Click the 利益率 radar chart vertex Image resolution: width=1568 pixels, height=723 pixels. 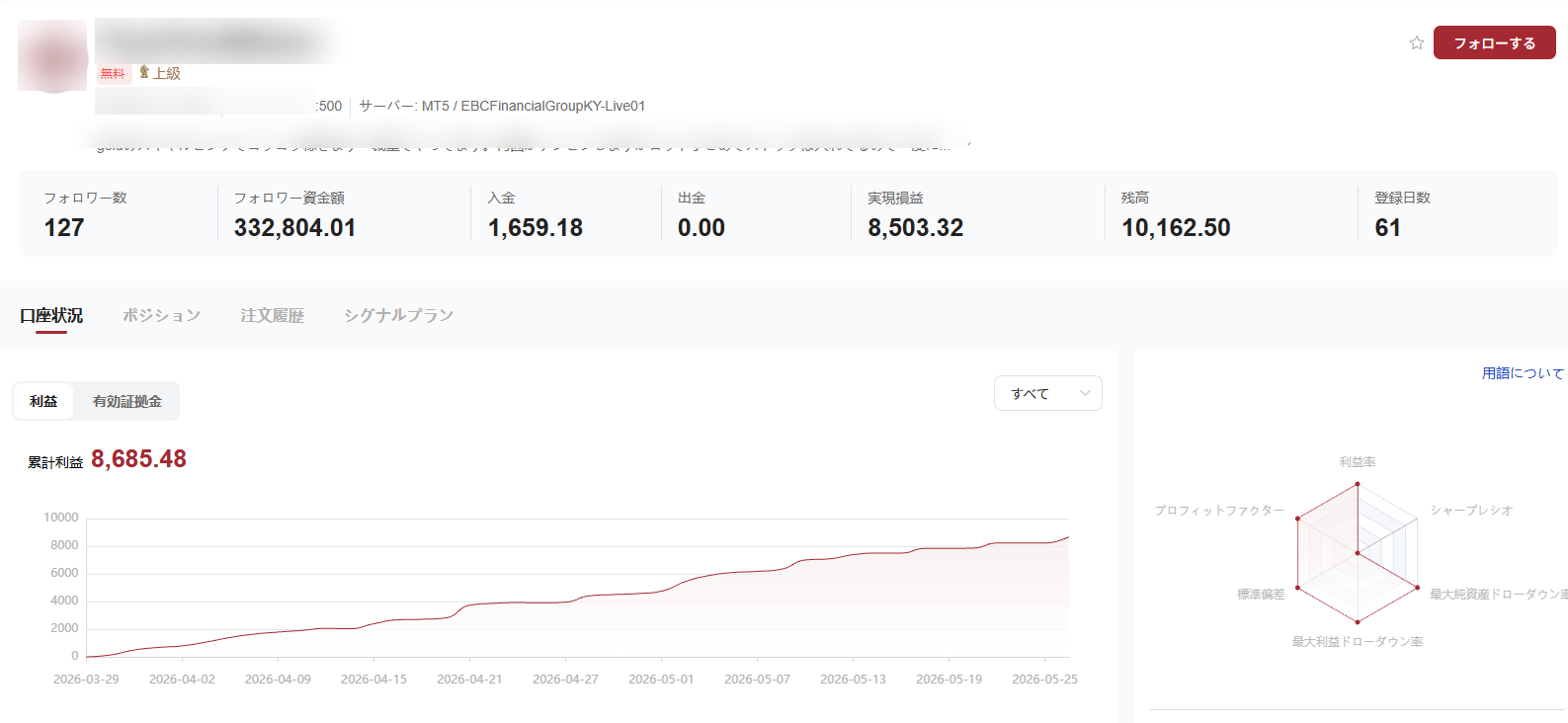coord(1358,484)
